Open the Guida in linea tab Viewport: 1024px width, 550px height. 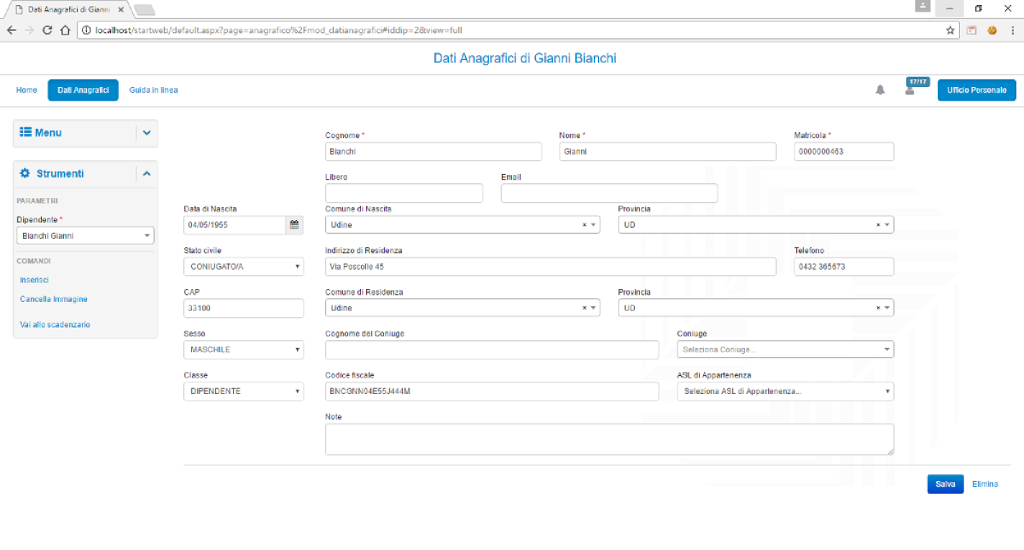[x=154, y=90]
